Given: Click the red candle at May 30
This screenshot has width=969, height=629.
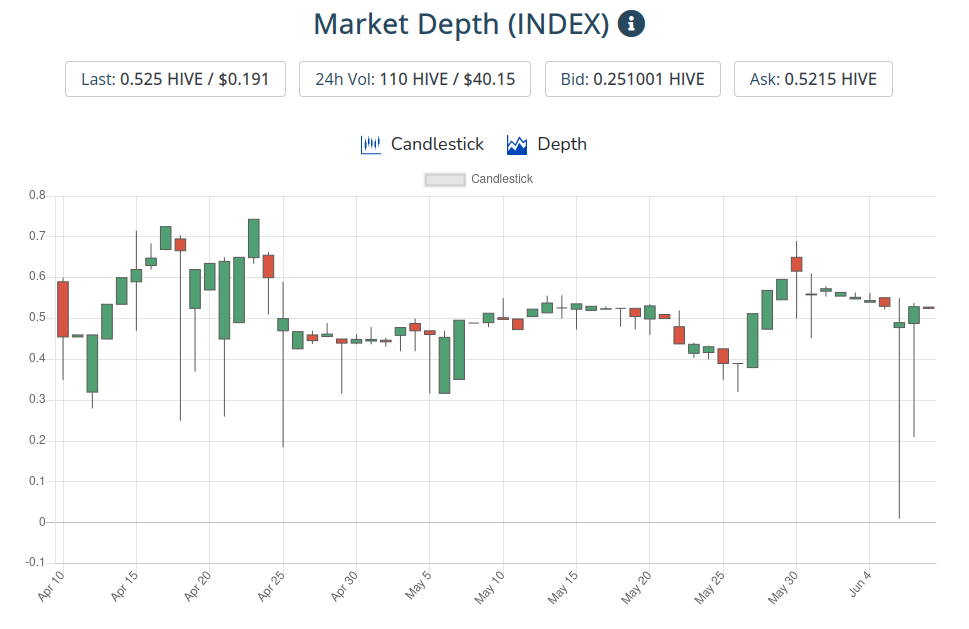Looking at the screenshot, I should point(797,264).
